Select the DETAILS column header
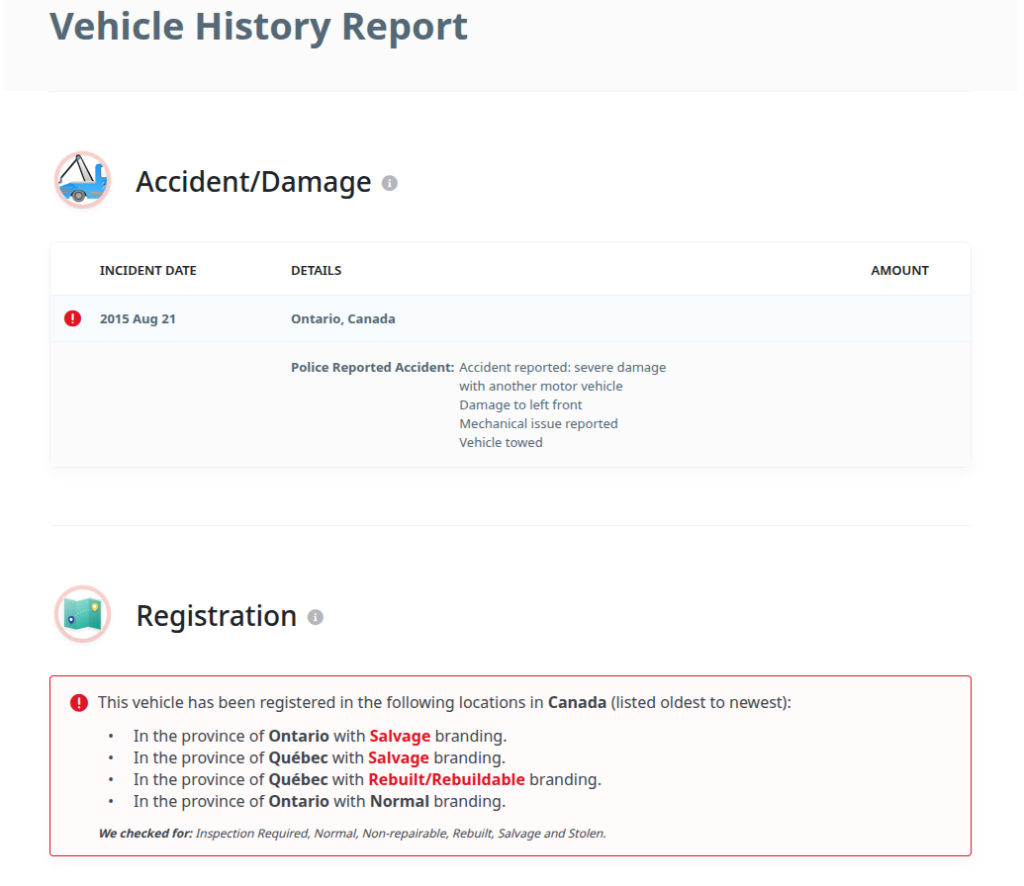 tap(316, 271)
